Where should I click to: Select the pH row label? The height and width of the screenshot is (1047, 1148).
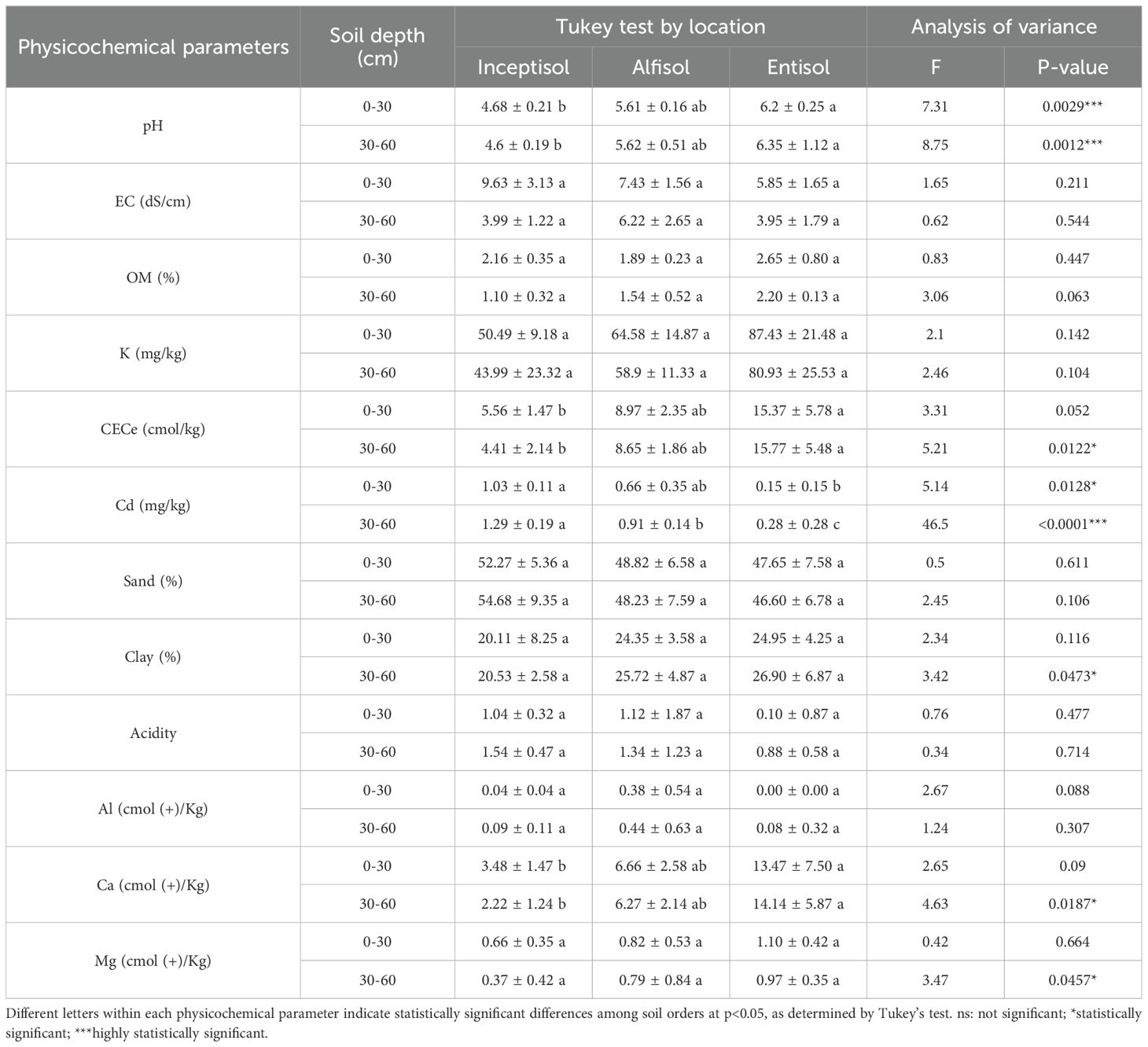tap(153, 126)
